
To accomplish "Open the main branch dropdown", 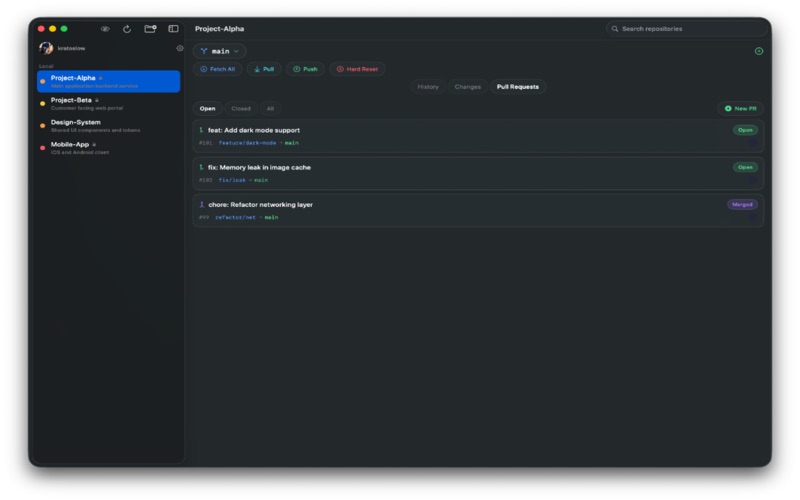I will [220, 51].
